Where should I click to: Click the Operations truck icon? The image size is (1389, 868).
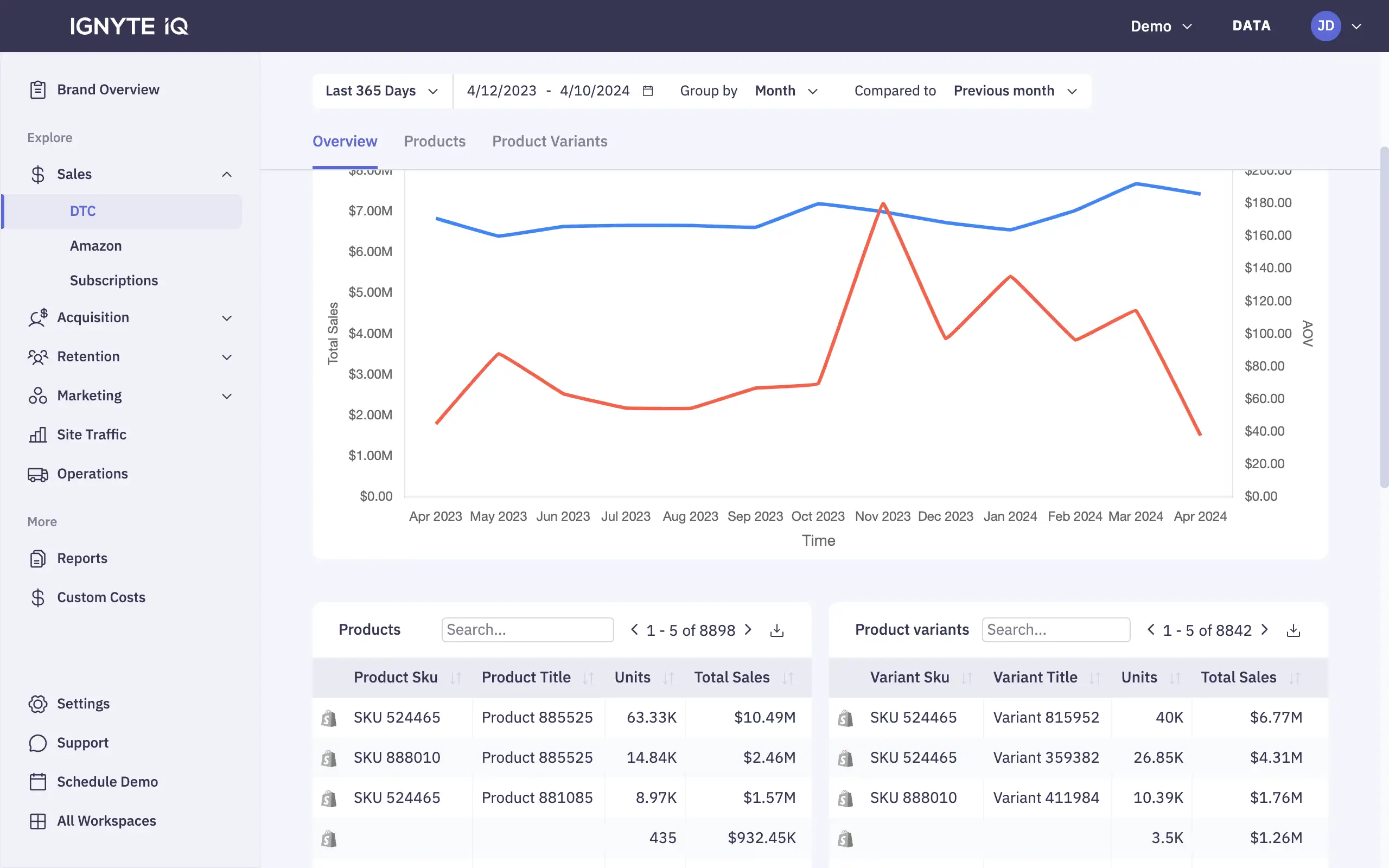pyautogui.click(x=38, y=474)
